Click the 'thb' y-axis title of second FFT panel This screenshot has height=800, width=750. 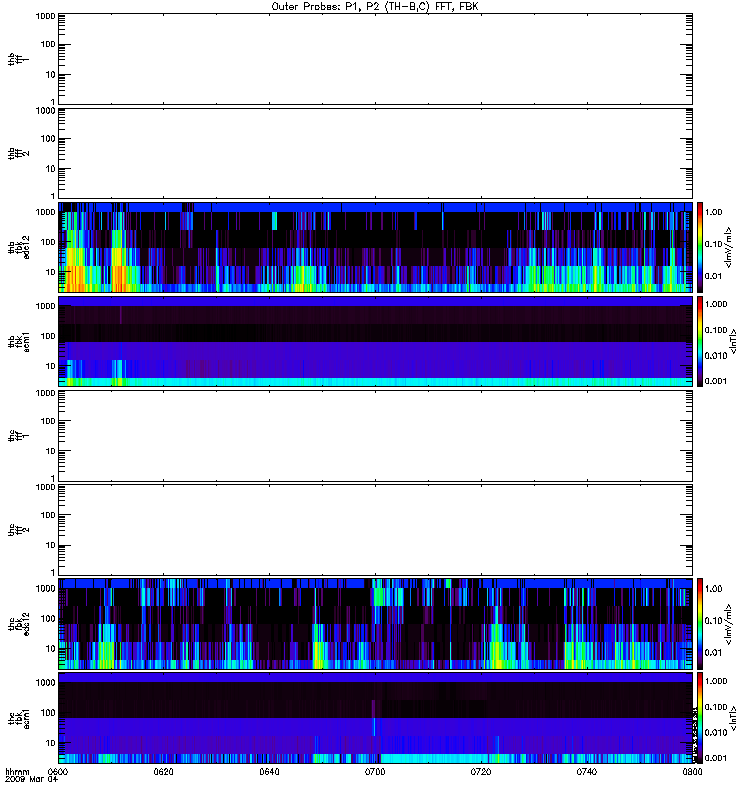(12, 154)
